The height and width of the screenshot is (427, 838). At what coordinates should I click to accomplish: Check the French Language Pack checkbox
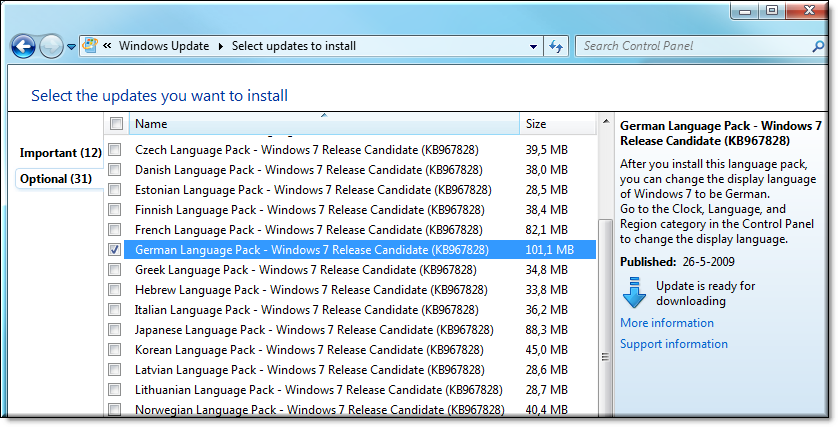click(114, 230)
